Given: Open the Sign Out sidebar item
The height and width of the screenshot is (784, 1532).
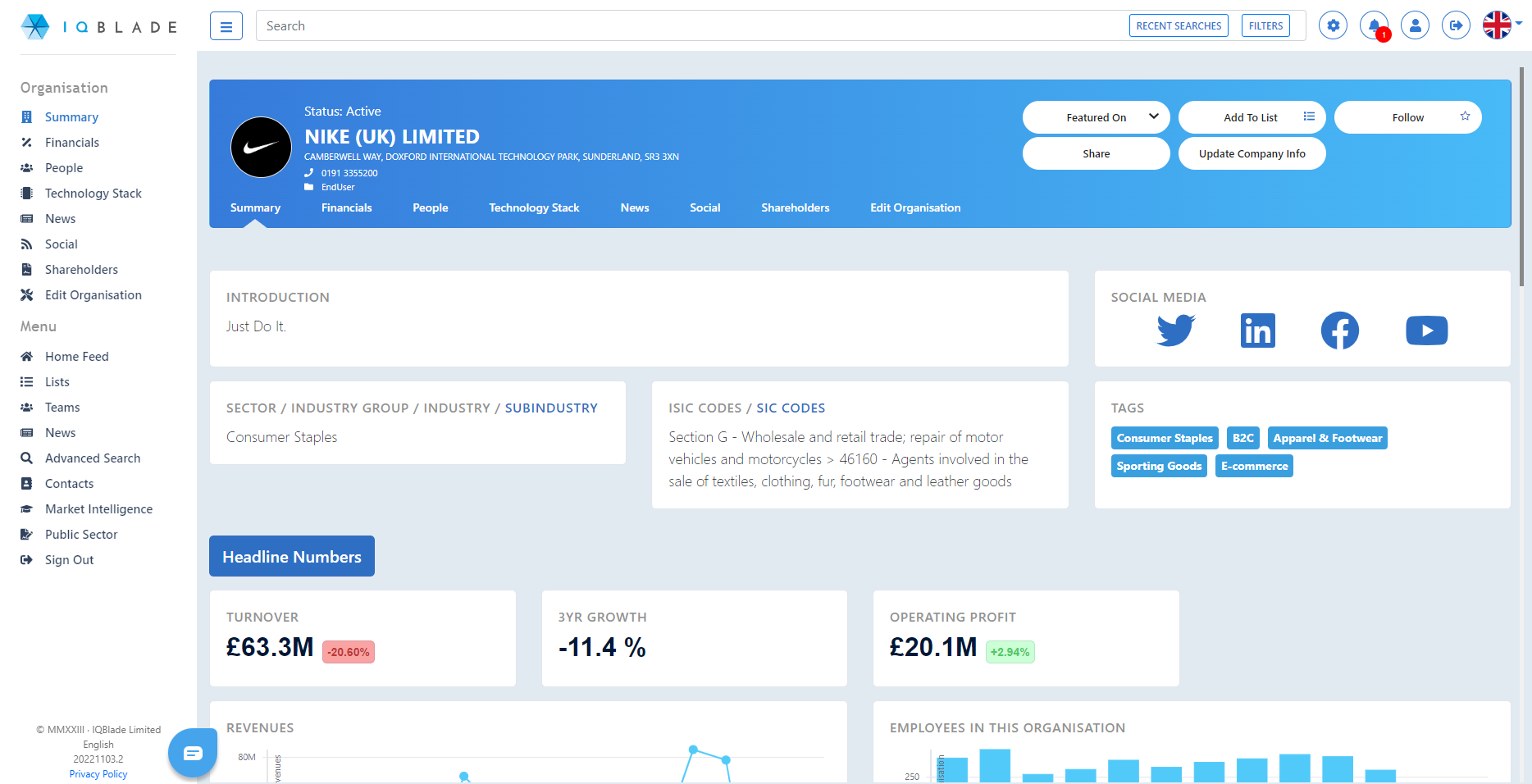Looking at the screenshot, I should (69, 560).
